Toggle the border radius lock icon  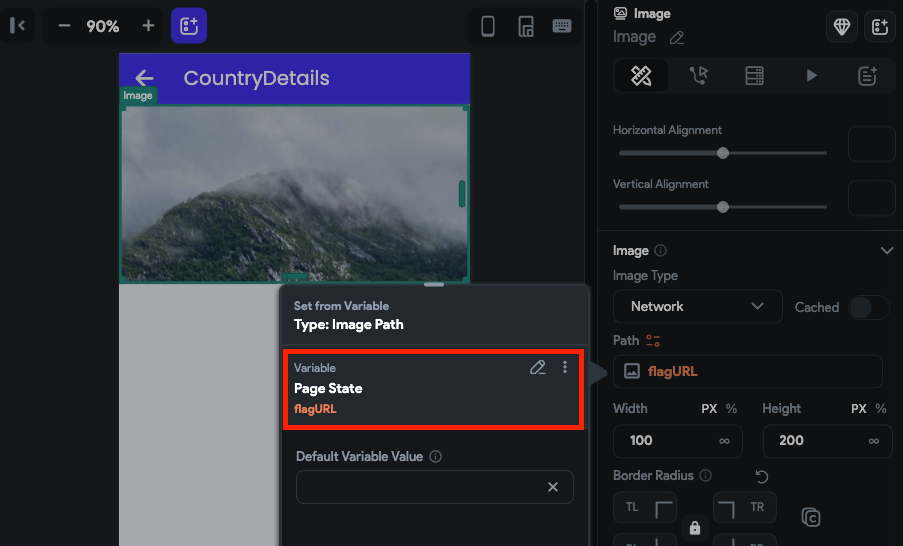click(x=695, y=528)
